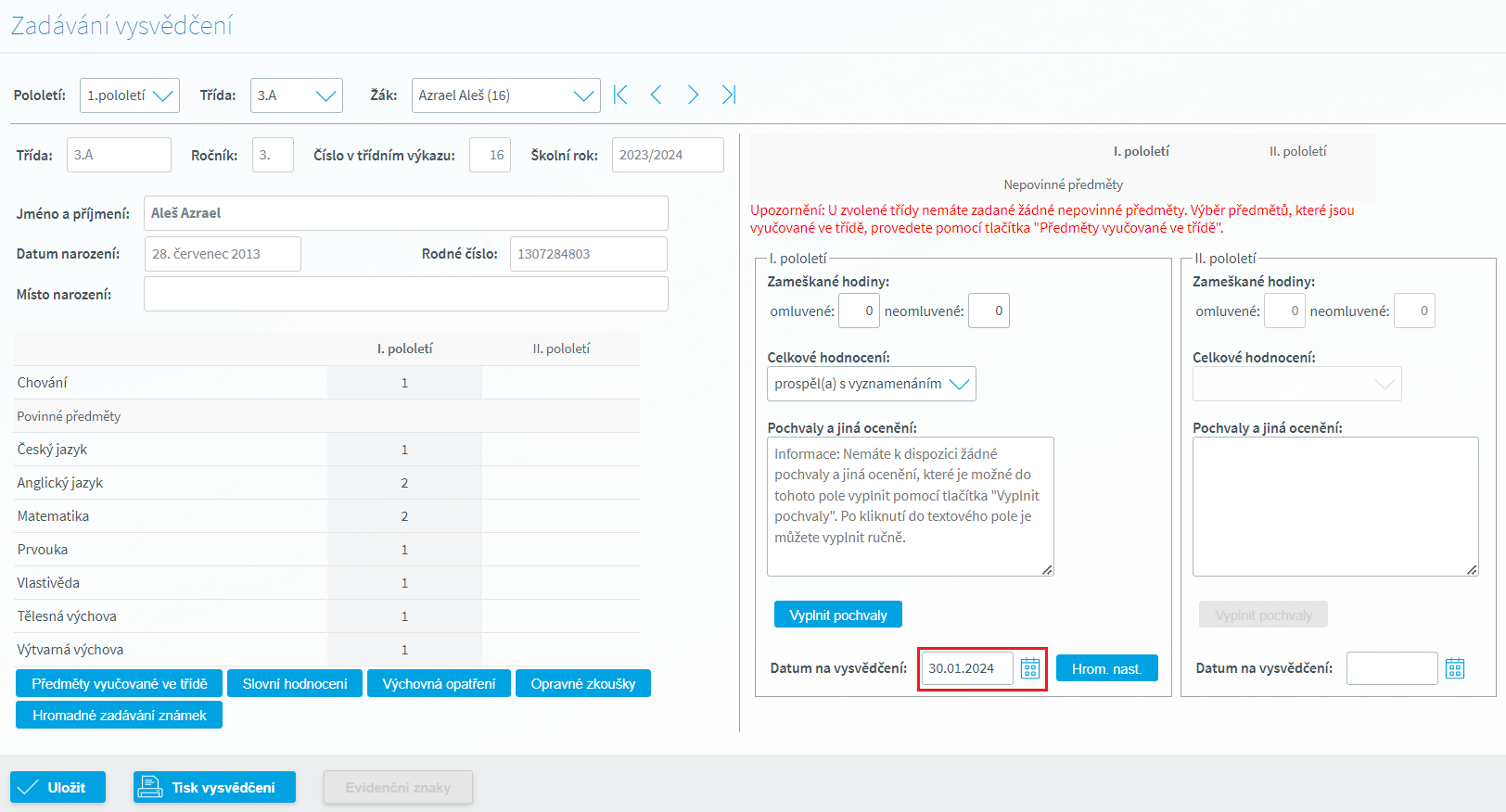Screen dimensions: 1506x812
Task: Click the Školní rok field
Action: coord(668,155)
